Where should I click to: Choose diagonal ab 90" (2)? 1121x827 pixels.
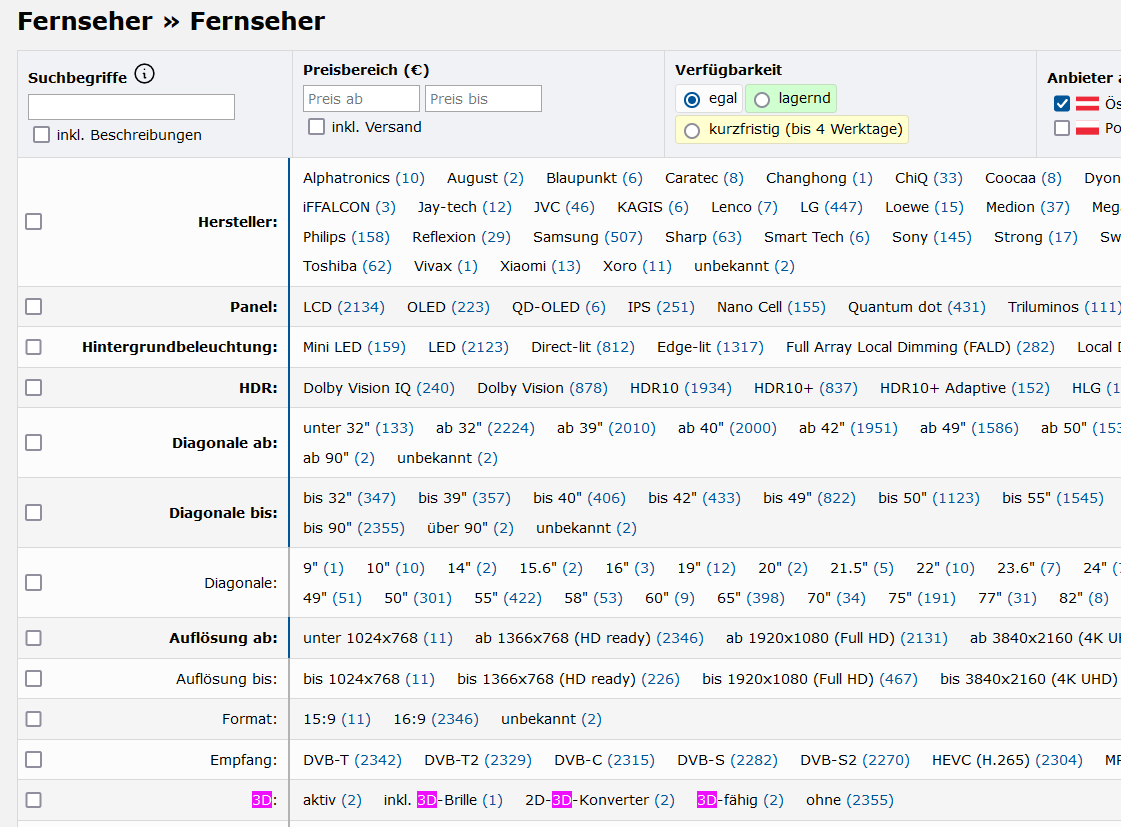(x=339, y=457)
